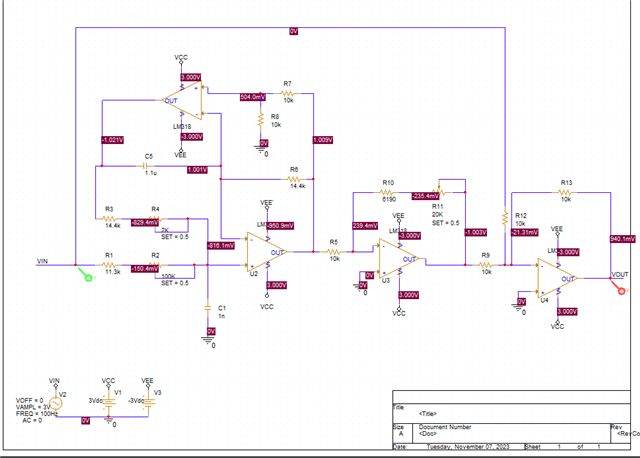Viewport: 640px width, 458px height.
Task: Click the date Tuesday, November 07, 2023
Action: pos(468,447)
